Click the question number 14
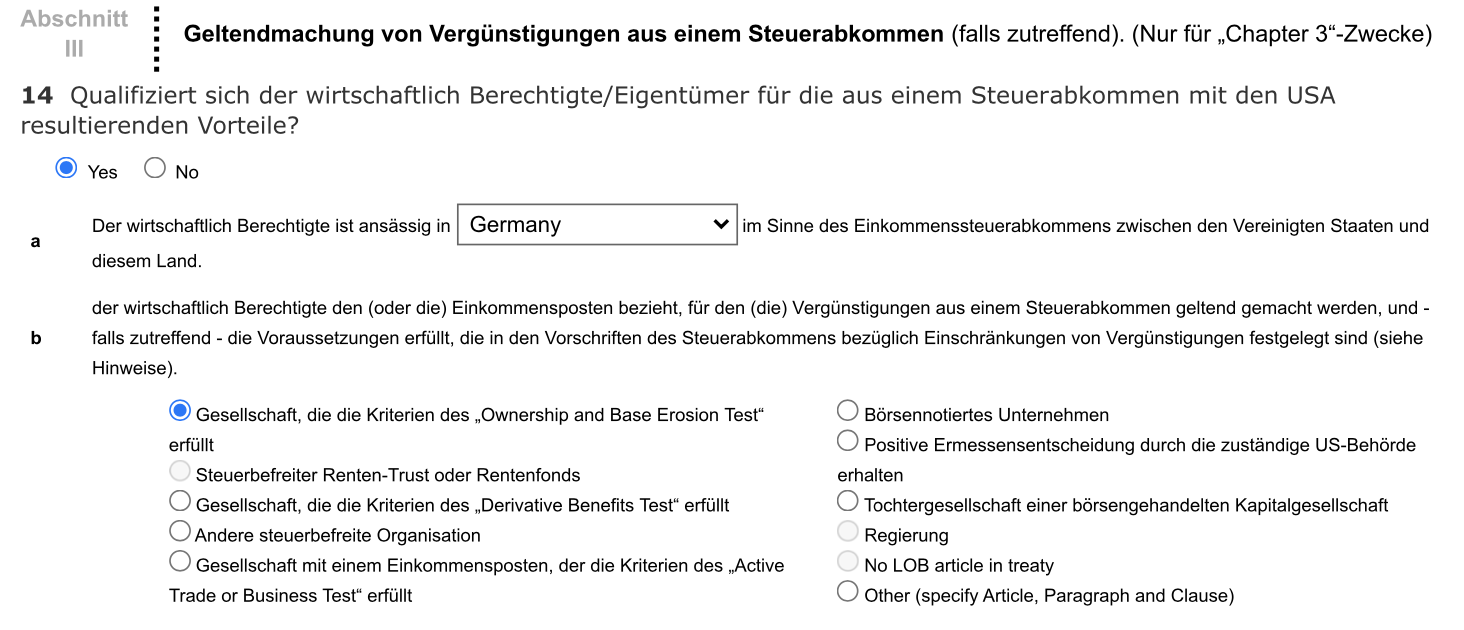Viewport: 1464px width, 630px height. tap(37, 96)
